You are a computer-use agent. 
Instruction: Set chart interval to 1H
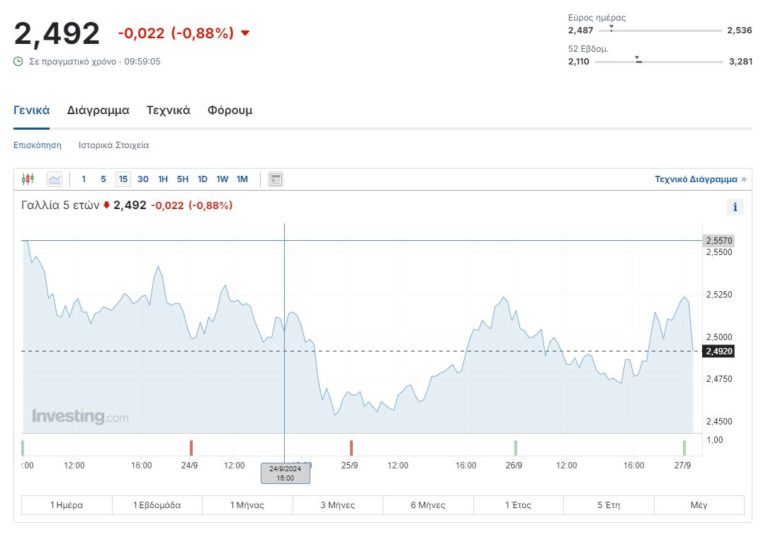click(163, 179)
